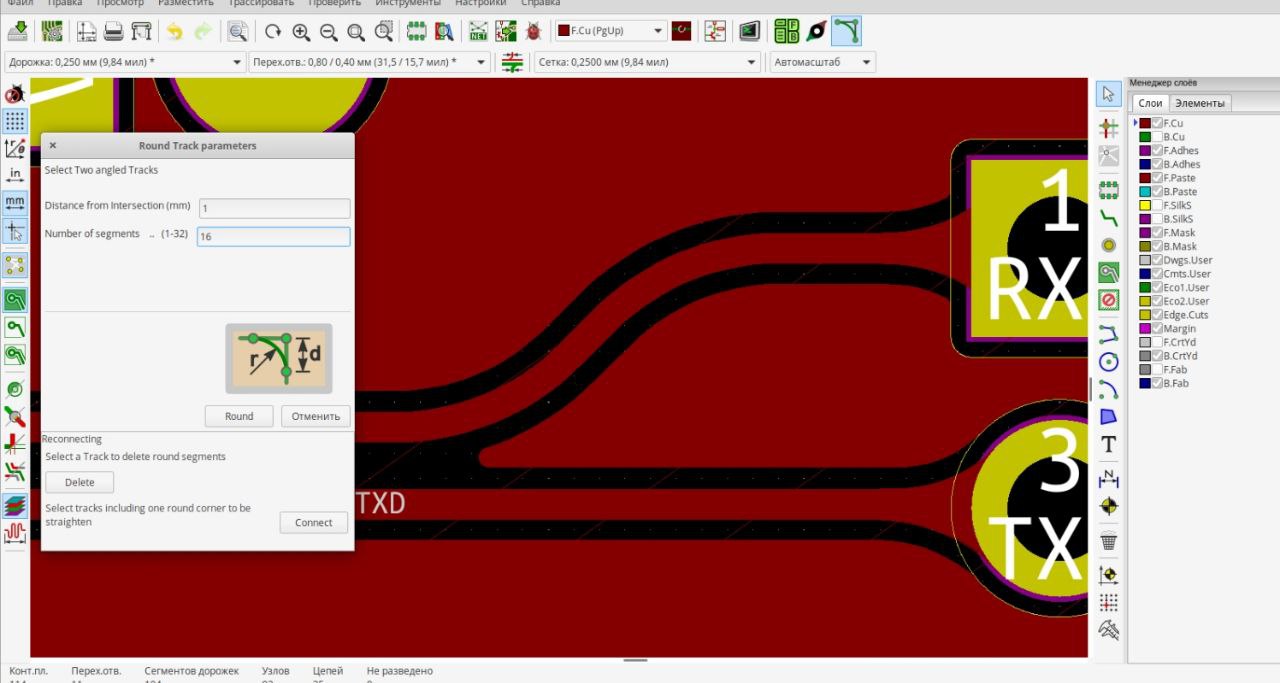Viewport: 1280px width, 683px height.
Task: Select the Add text tool
Action: (1108, 445)
